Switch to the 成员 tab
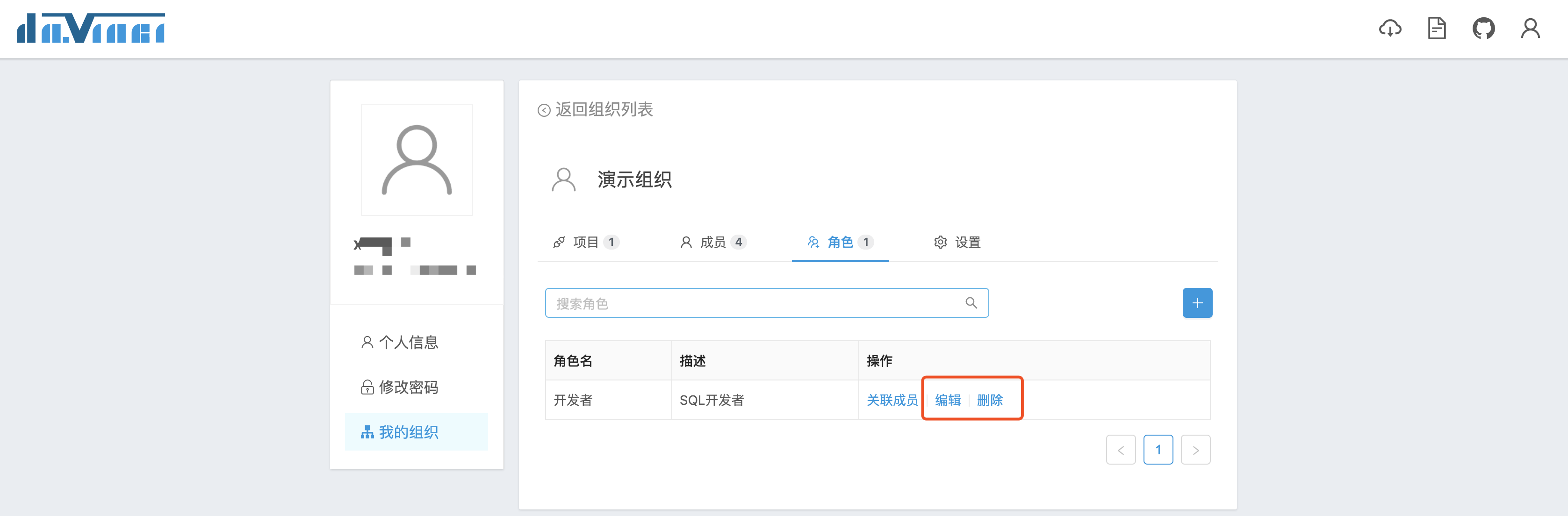 713,242
